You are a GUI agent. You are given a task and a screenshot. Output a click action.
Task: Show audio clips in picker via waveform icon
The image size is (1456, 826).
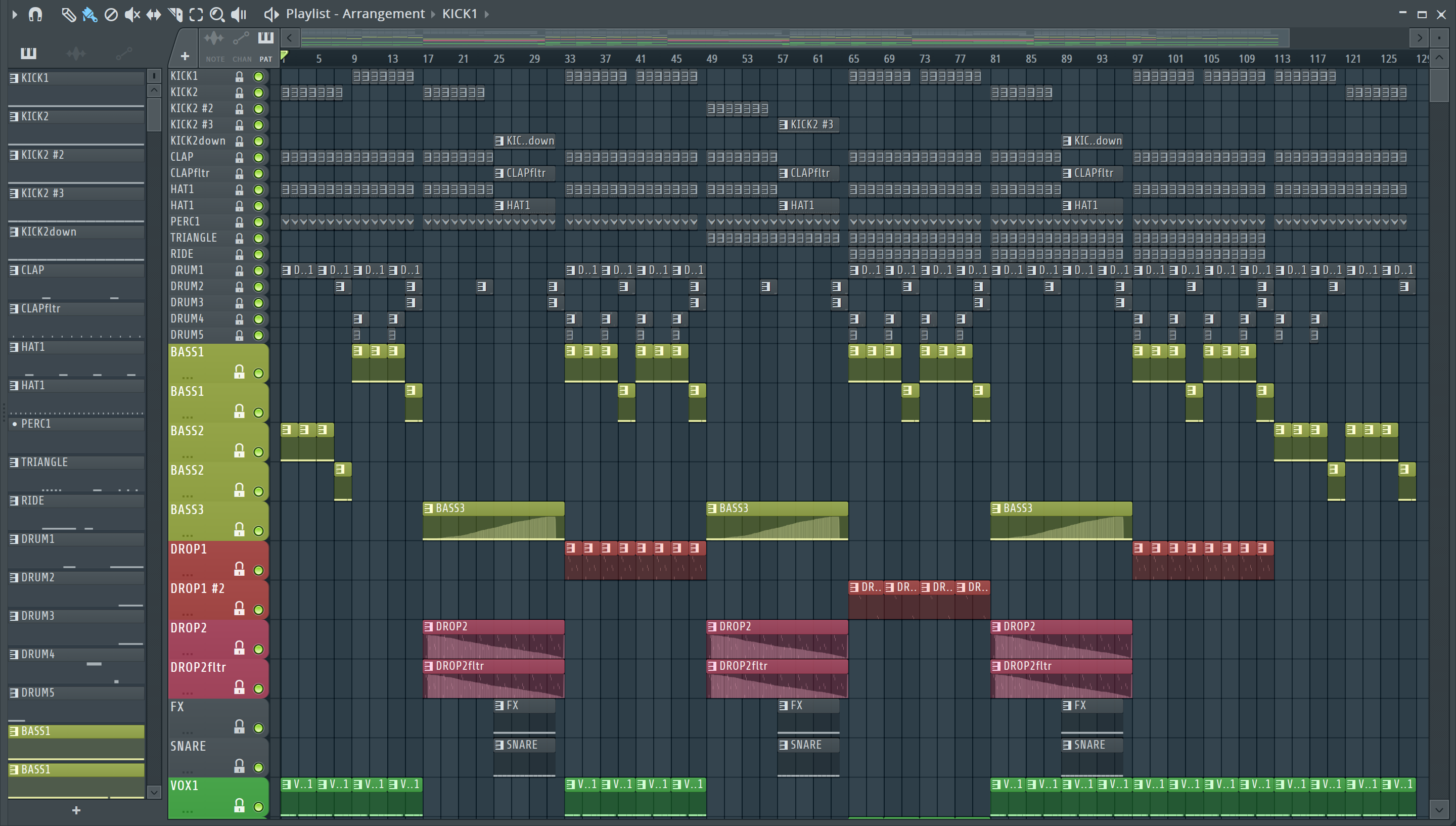click(76, 53)
